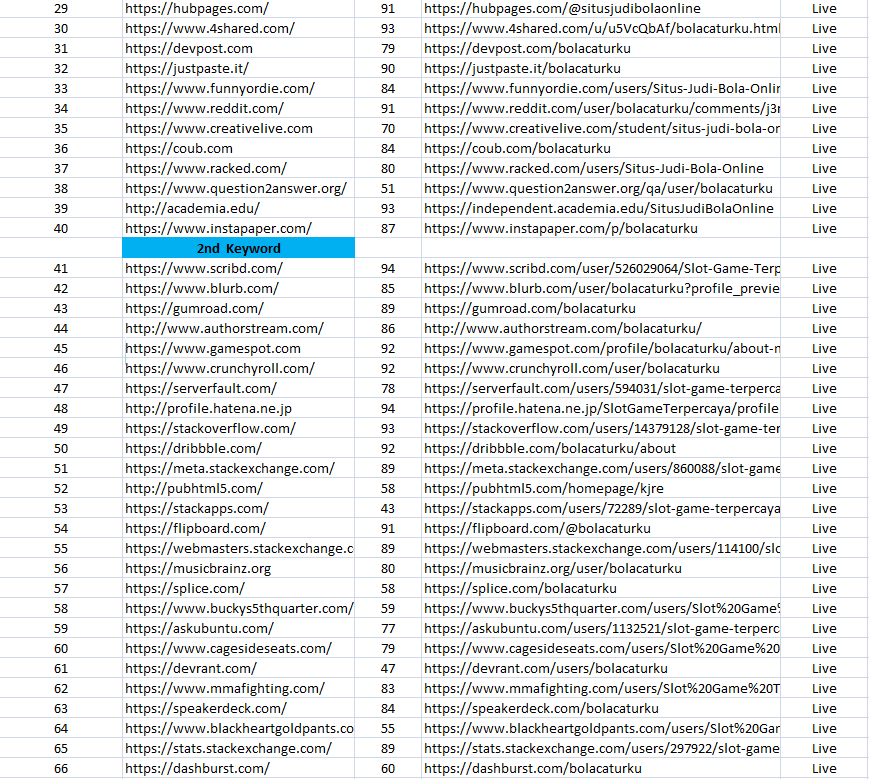Viewport: 869px width, 779px height.
Task: Click the https://www.cagesideseats.com/ cell
Action: (238, 648)
